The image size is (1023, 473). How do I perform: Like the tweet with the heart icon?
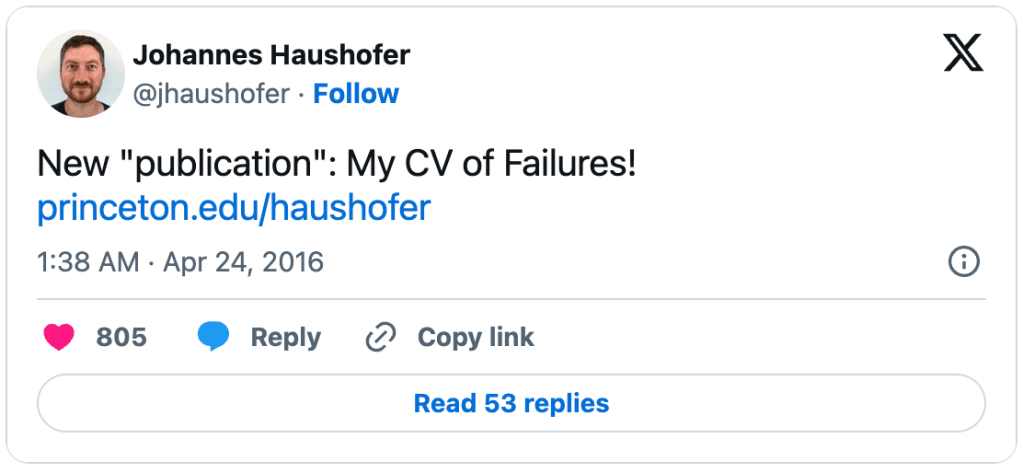[x=59, y=338]
